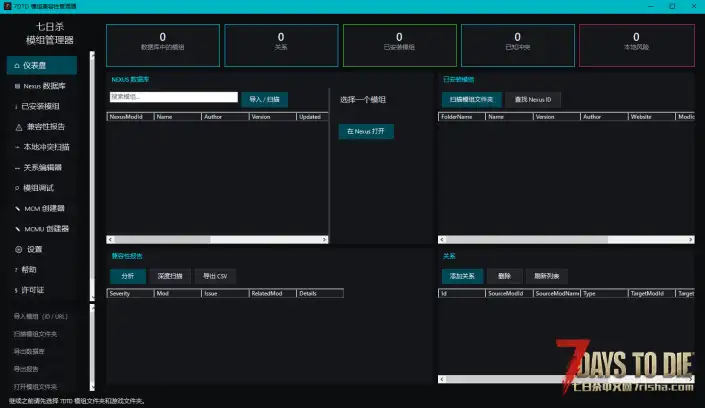Click the 本地风险 stat card
This screenshot has width=705, height=408.
pyautogui.click(x=636, y=45)
